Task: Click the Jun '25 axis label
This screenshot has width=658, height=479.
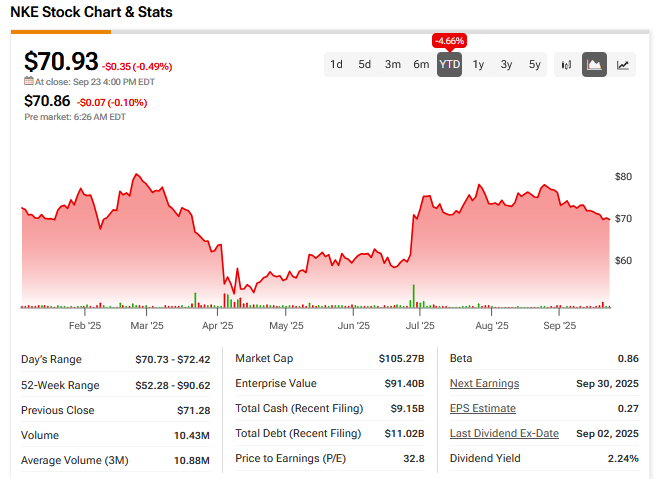Action: [353, 326]
